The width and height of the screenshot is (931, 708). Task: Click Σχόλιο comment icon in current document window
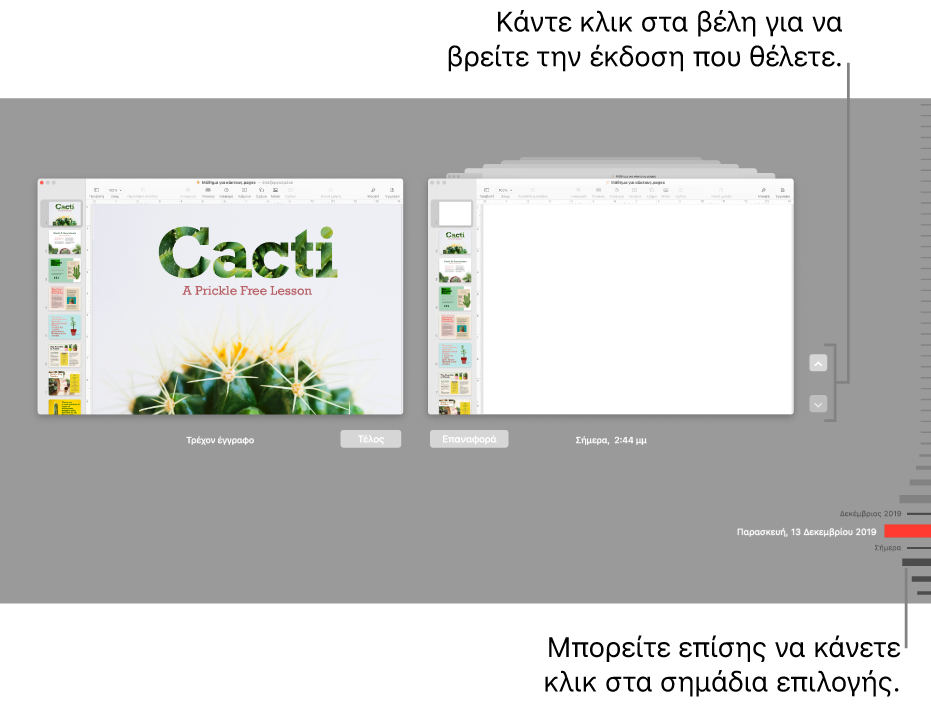point(290,190)
